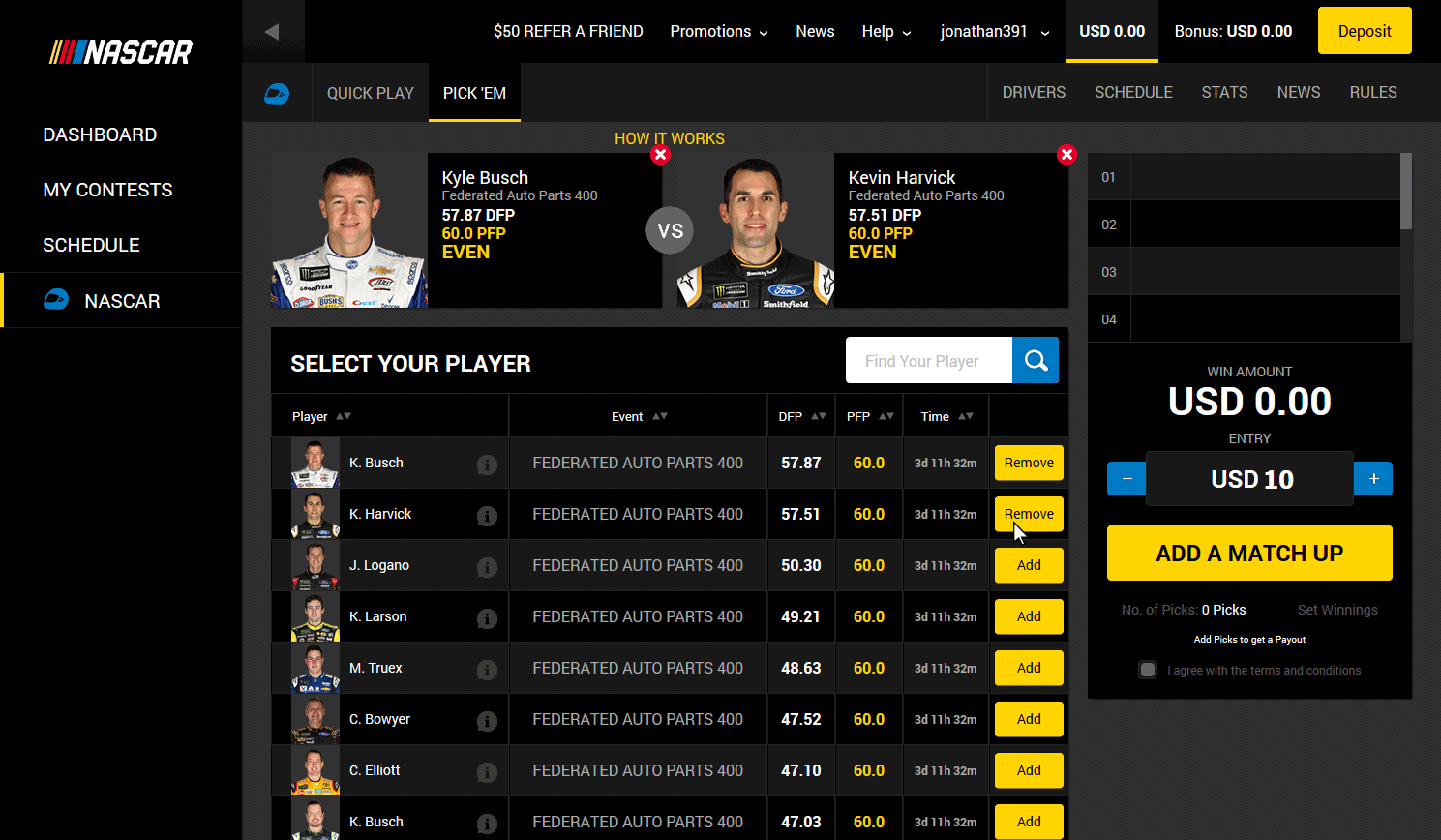Click Kyle Busch's large card photo
Image resolution: width=1441 pixels, height=840 pixels.
point(349,230)
